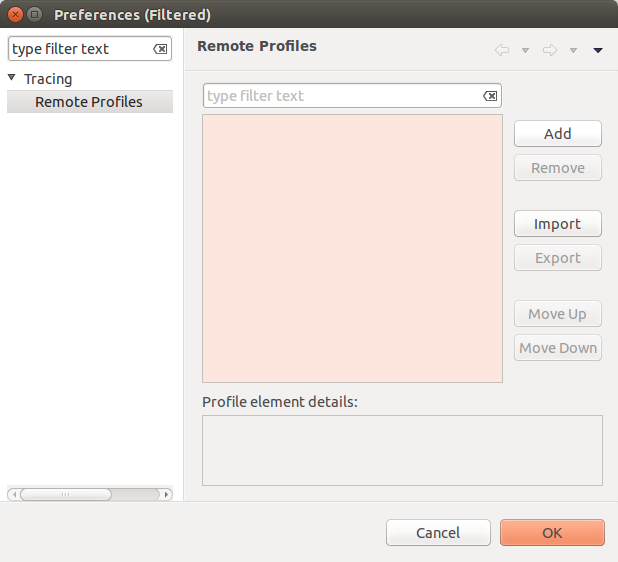This screenshot has height=562, width=618.
Task: Open the back history dropdown
Action: pos(525,50)
